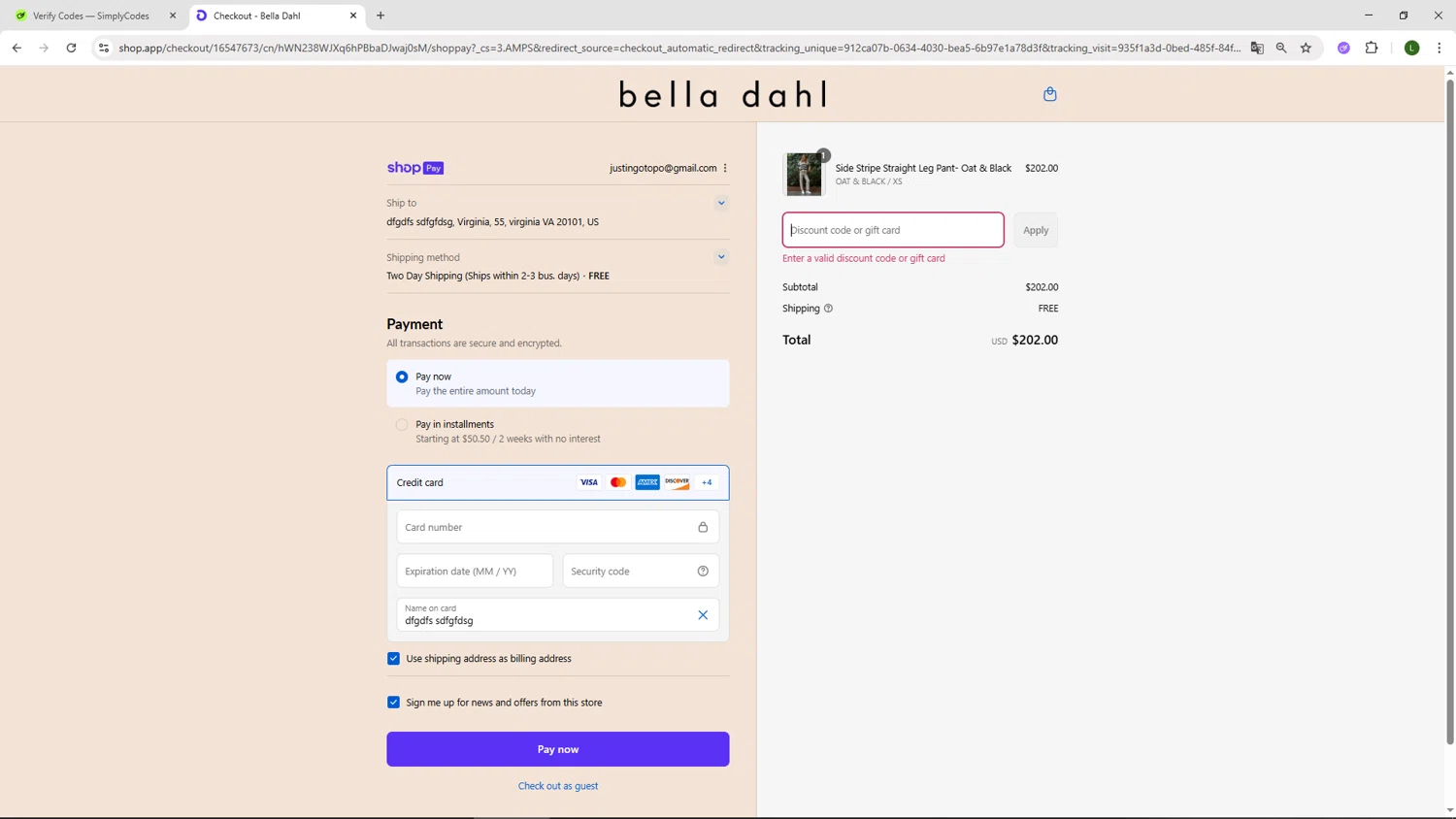Select the Credit card payment header
This screenshot has height=819, width=1456.
click(x=558, y=482)
